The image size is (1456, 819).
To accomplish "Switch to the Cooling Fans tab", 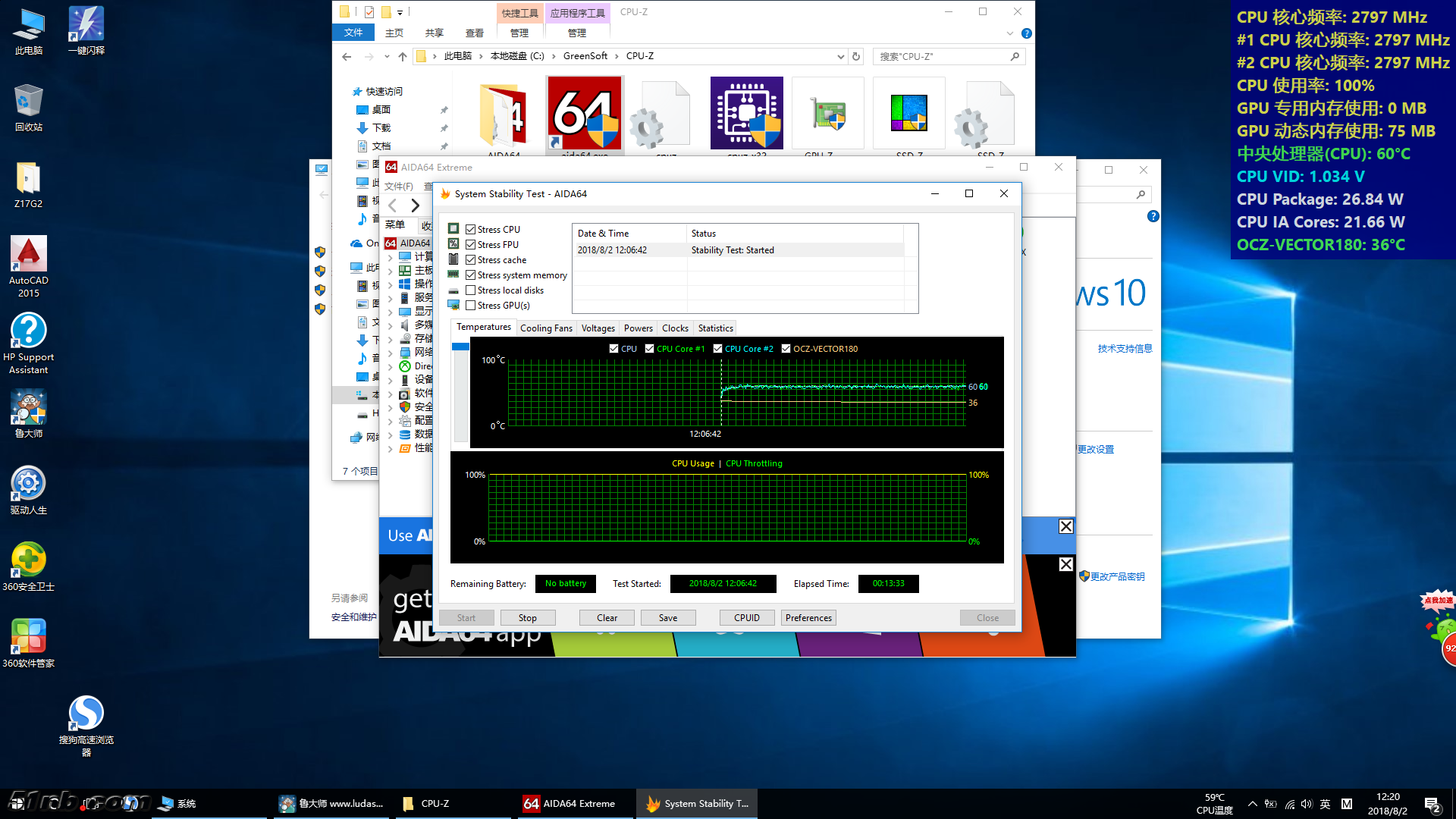I will [x=546, y=328].
